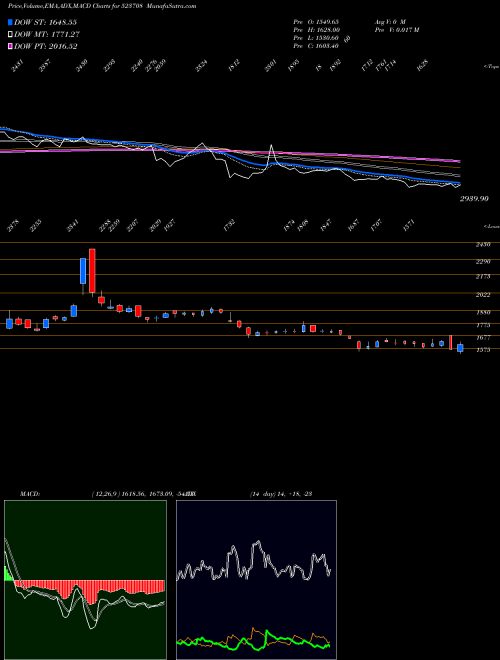Click the white DOW MT legend swatch
Image resolution: width=500 pixels, height=660 pixels.
[x=11, y=35]
